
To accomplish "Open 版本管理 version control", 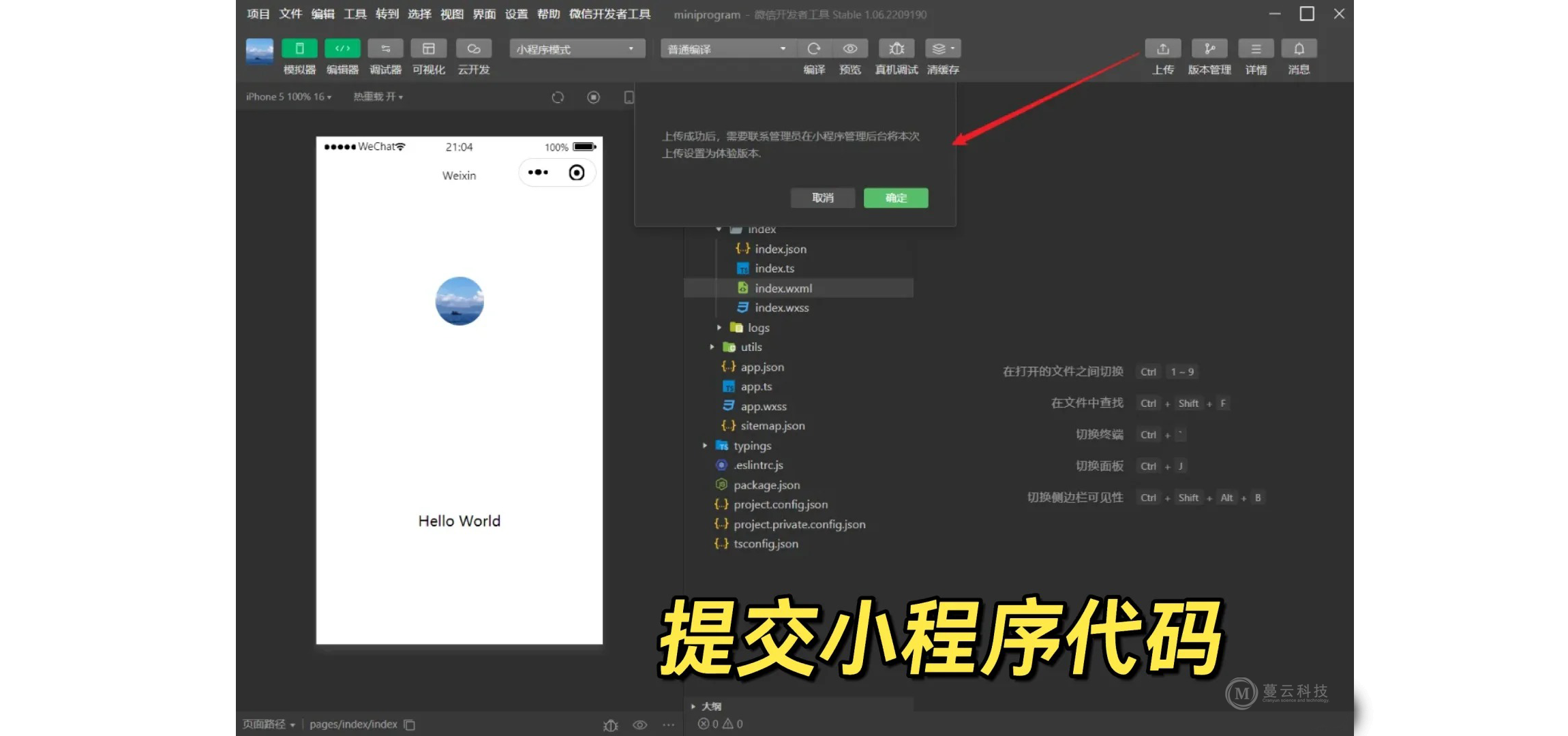I will click(1209, 48).
